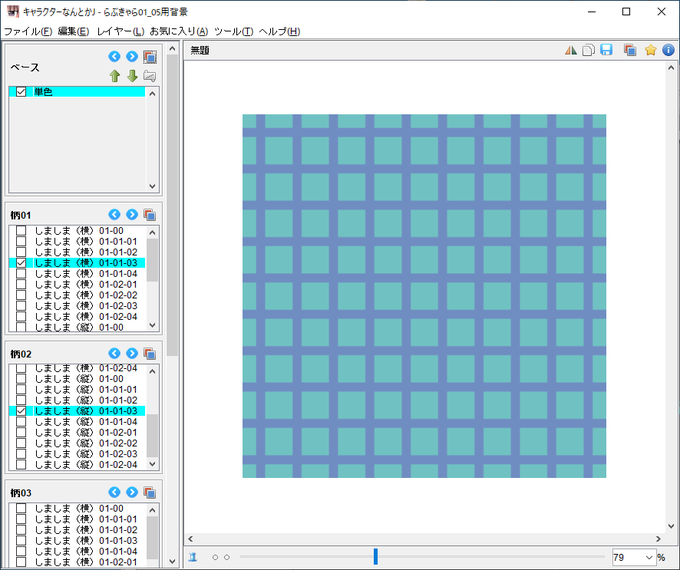Screen dimensions: 680x570
Task: Click next arrow in 柄02 panel
Action: click(x=132, y=353)
